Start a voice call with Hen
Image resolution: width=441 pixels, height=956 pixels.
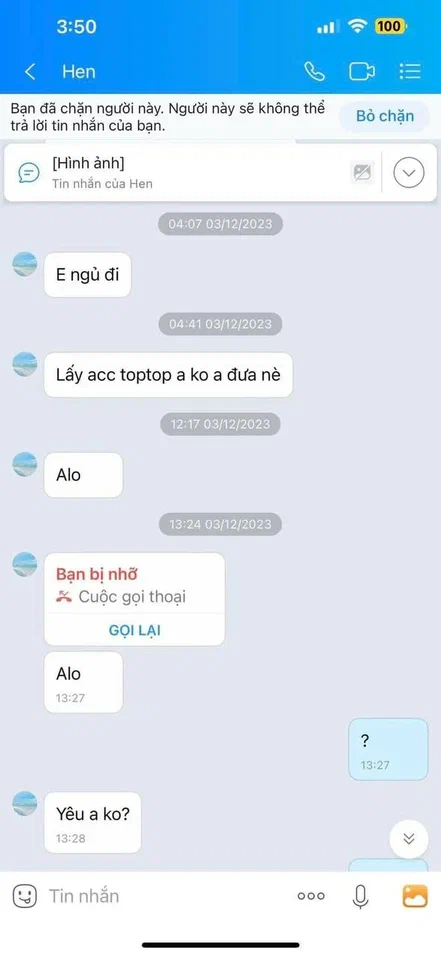tap(314, 72)
